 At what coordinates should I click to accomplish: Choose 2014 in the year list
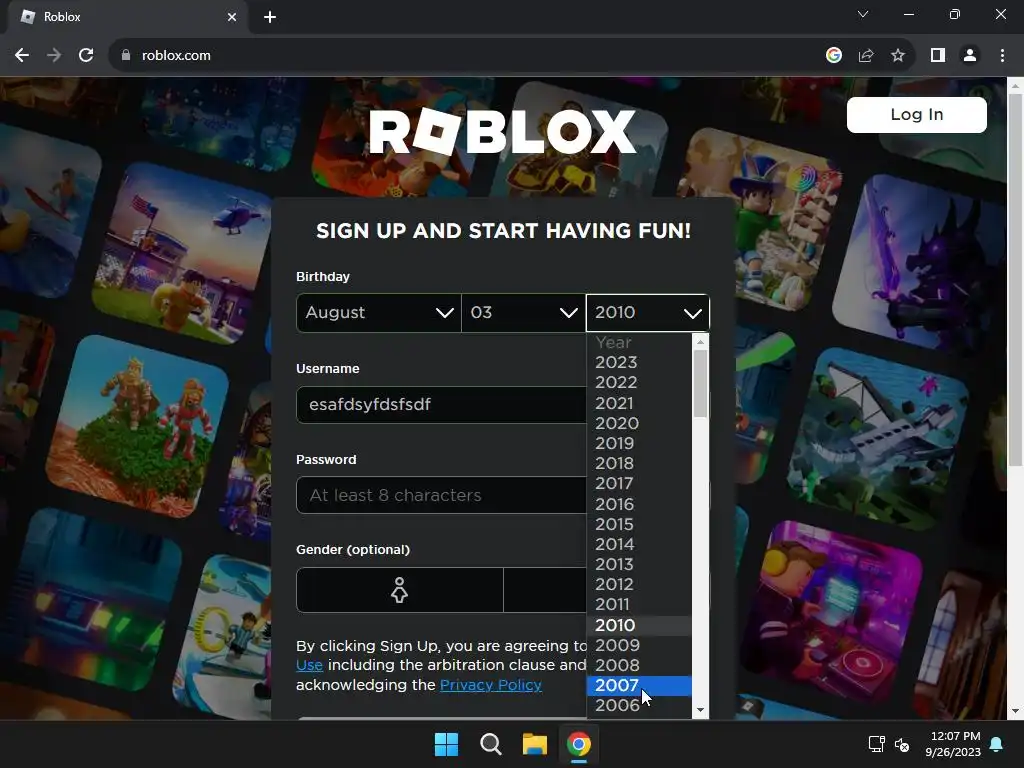[x=639, y=545]
